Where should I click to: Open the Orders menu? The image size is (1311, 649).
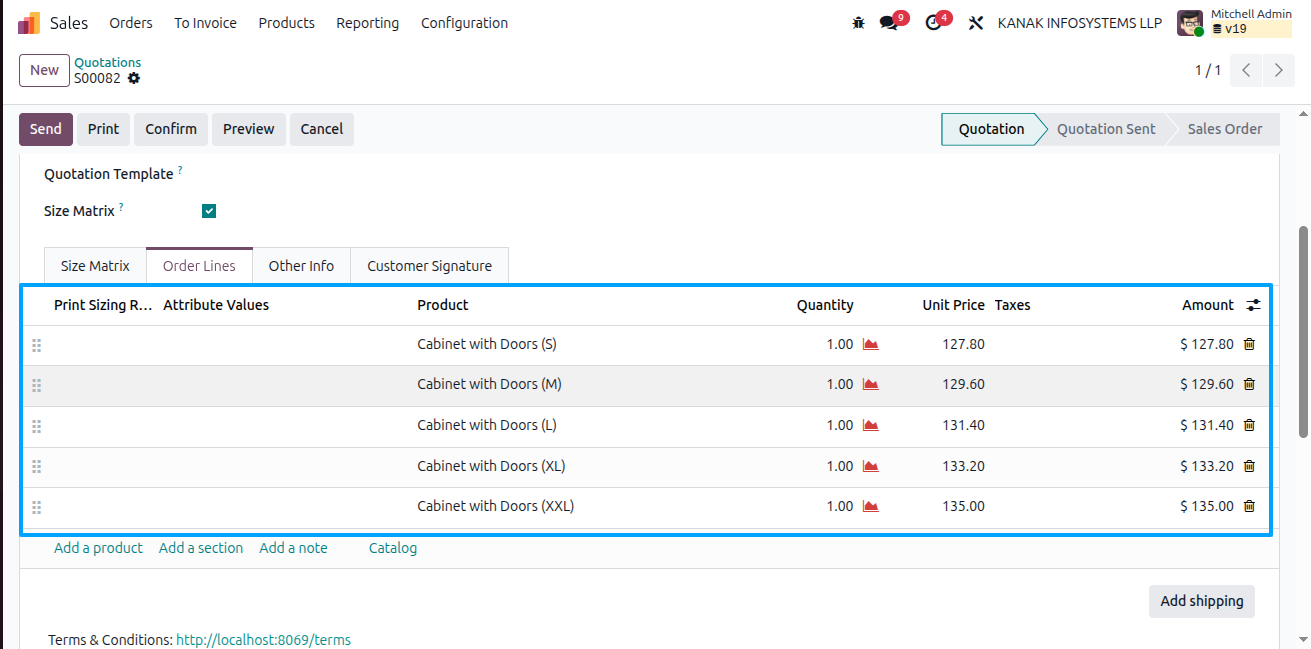point(131,23)
